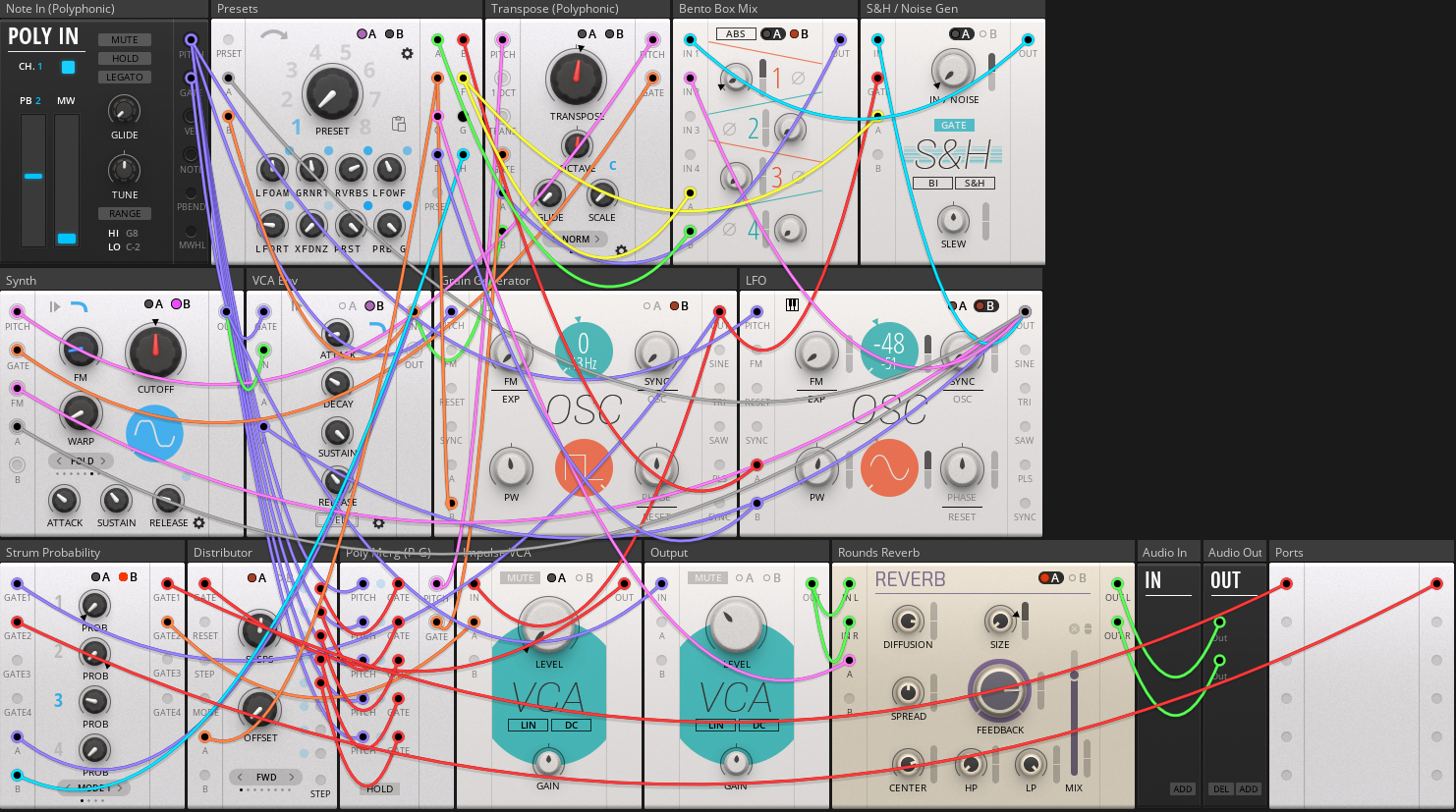The height and width of the screenshot is (812, 1456).
Task: Click DEL in the Audio Out block
Action: point(1221,789)
